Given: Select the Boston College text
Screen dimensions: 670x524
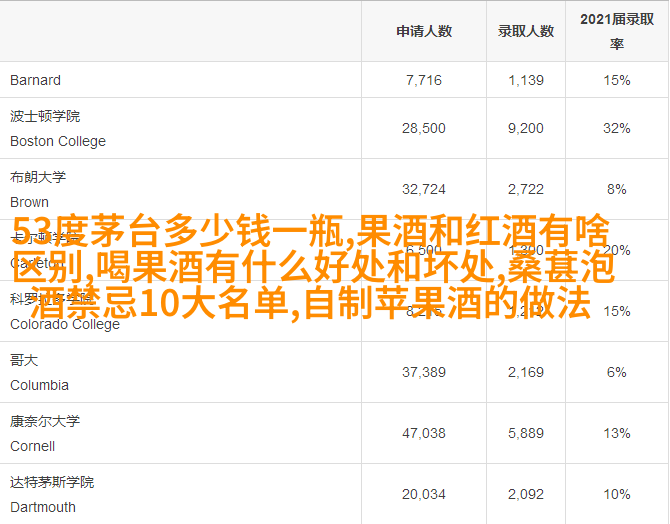Looking at the screenshot, I should (x=58, y=141).
